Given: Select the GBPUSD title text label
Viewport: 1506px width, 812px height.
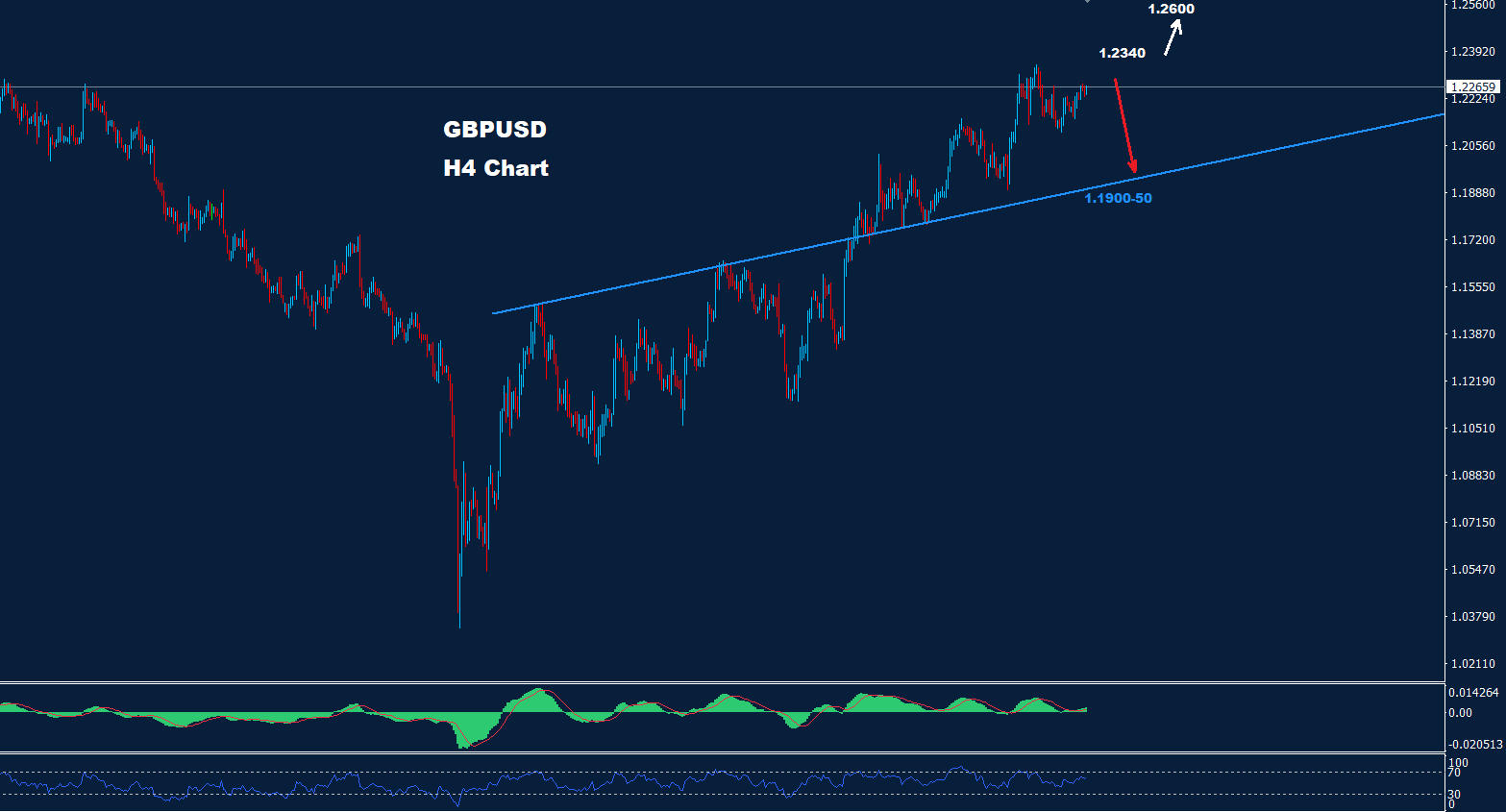Looking at the screenshot, I should tap(494, 130).
